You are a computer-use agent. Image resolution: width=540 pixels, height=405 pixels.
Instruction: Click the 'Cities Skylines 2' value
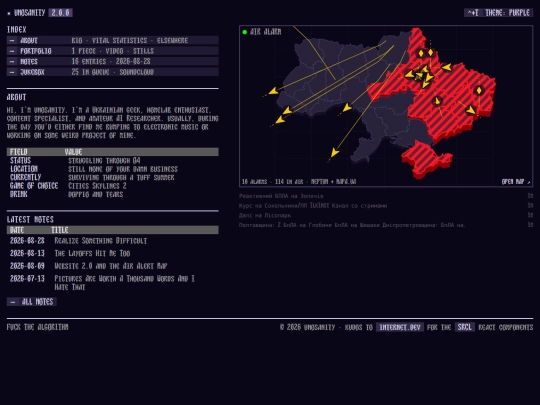click(97, 186)
